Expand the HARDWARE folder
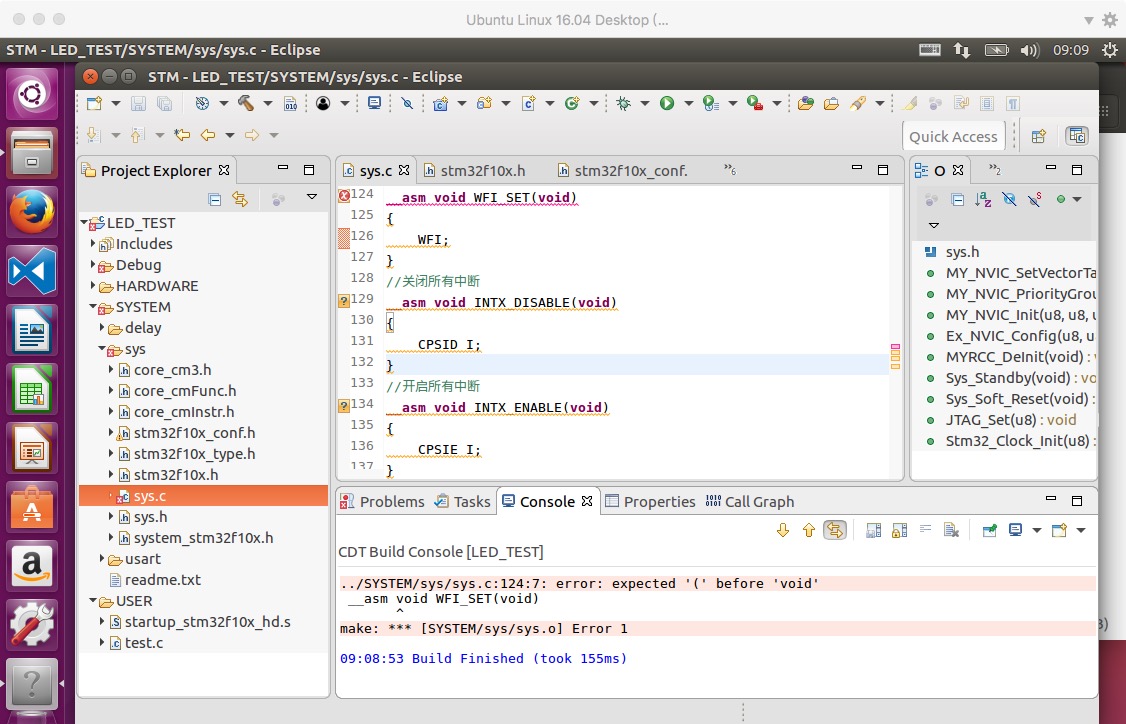The height and width of the screenshot is (724, 1126). [x=93, y=286]
